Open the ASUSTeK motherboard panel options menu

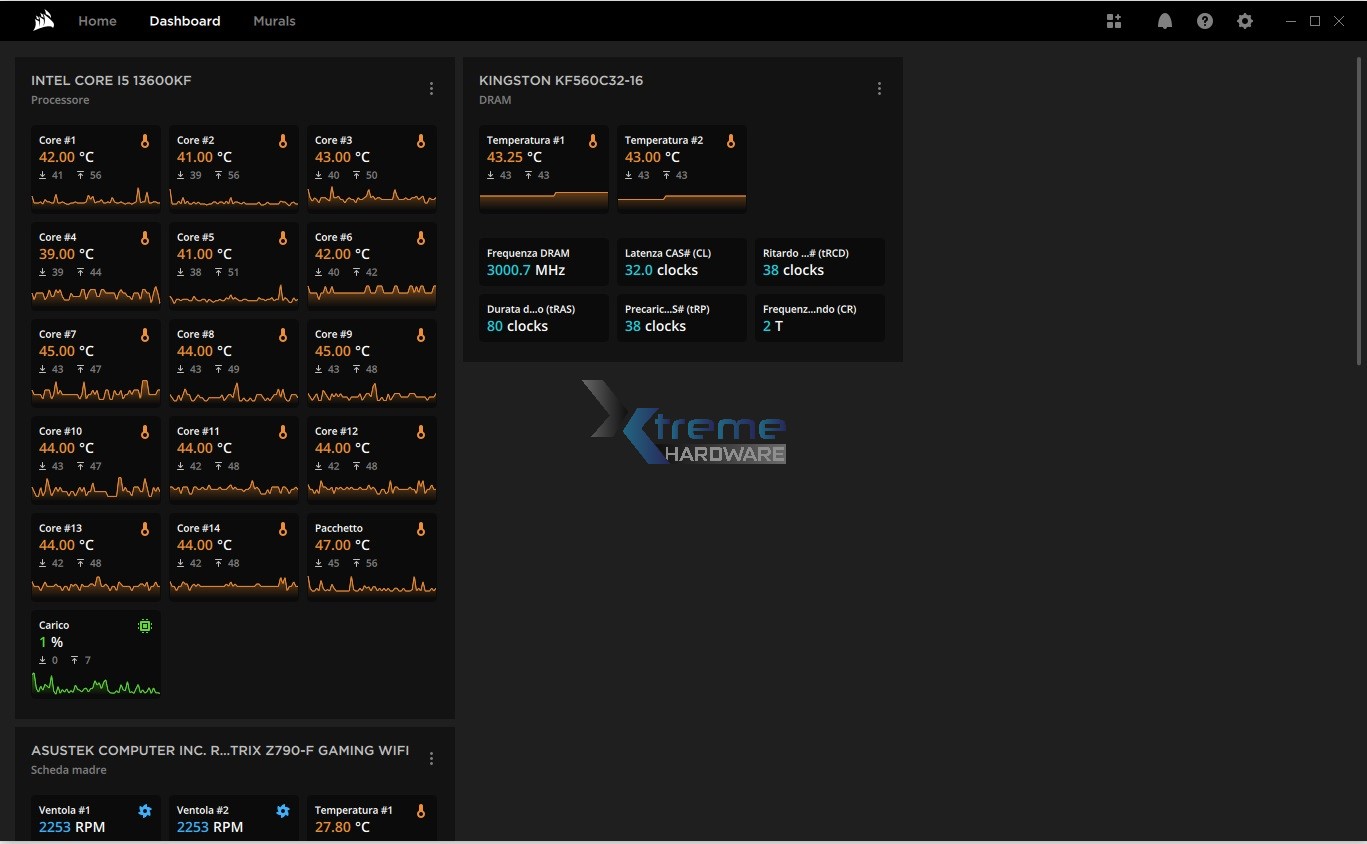tap(431, 759)
